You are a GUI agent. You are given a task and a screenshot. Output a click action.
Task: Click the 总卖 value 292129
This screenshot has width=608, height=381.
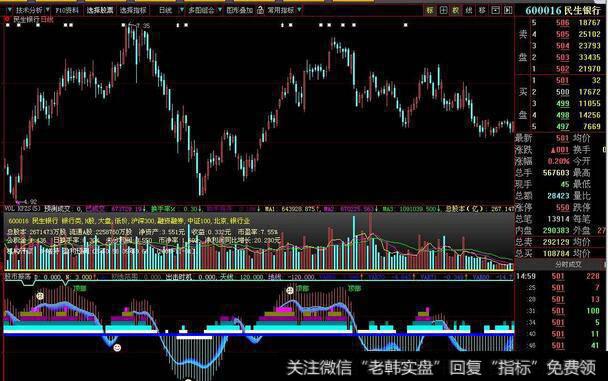556,242
